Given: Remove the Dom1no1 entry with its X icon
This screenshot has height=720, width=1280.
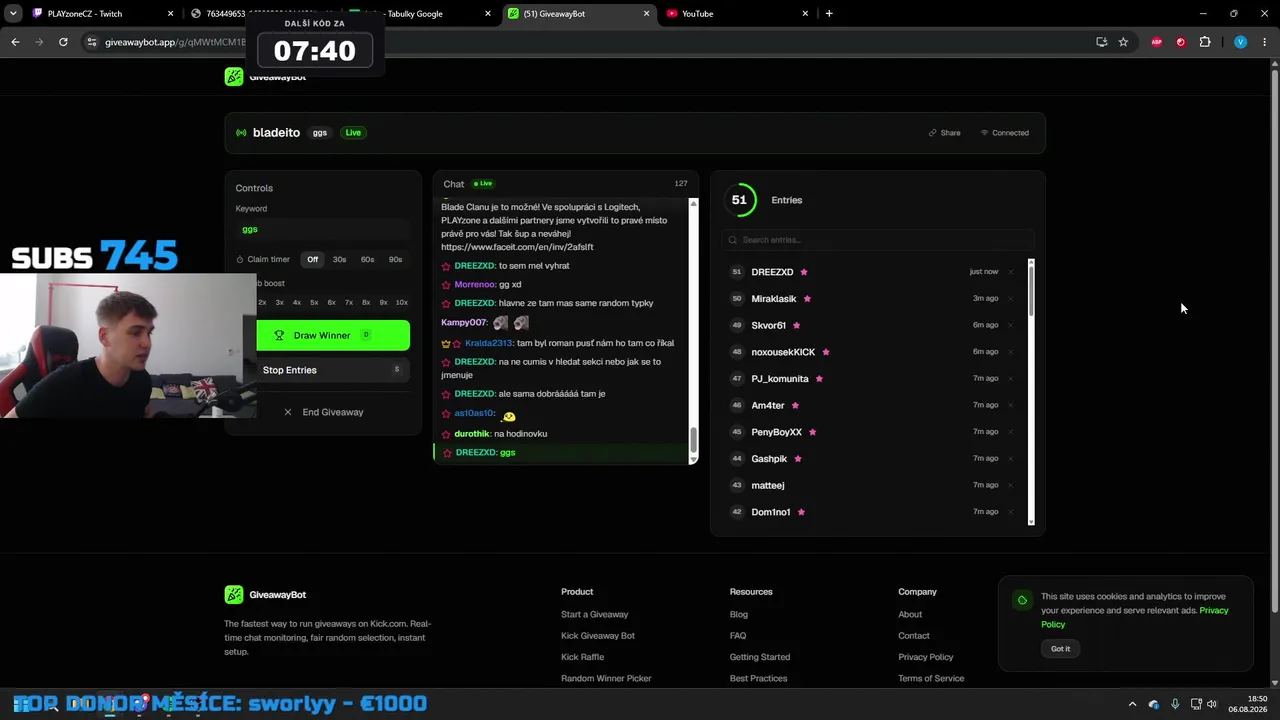Looking at the screenshot, I should coord(1010,512).
